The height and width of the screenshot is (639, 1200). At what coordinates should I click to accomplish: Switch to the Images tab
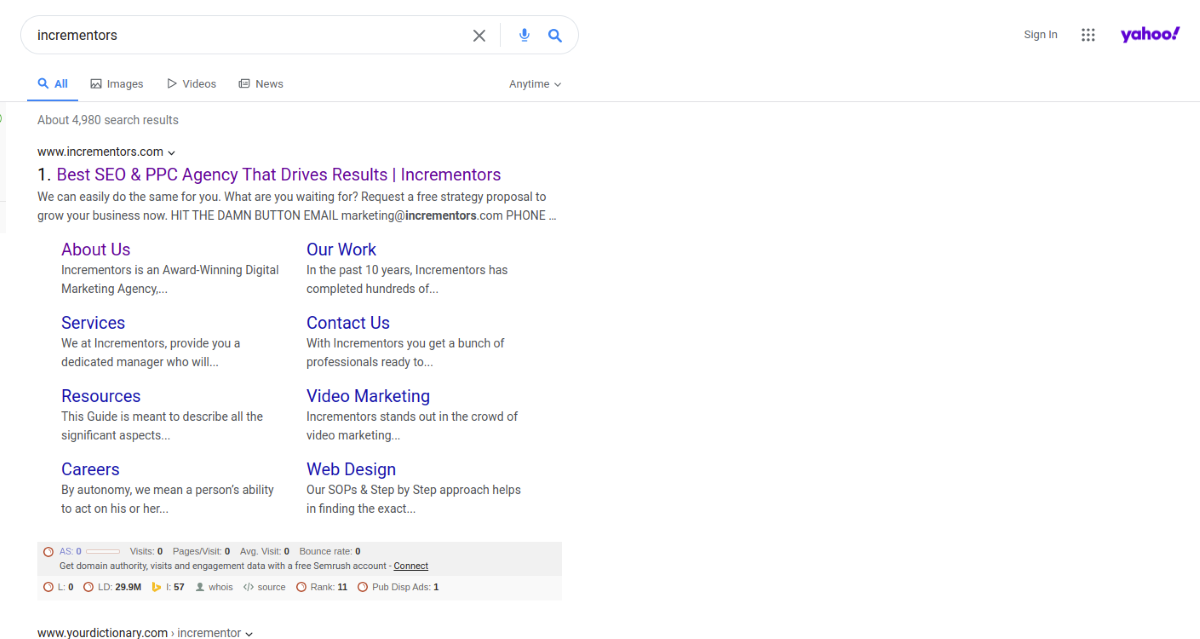117,84
